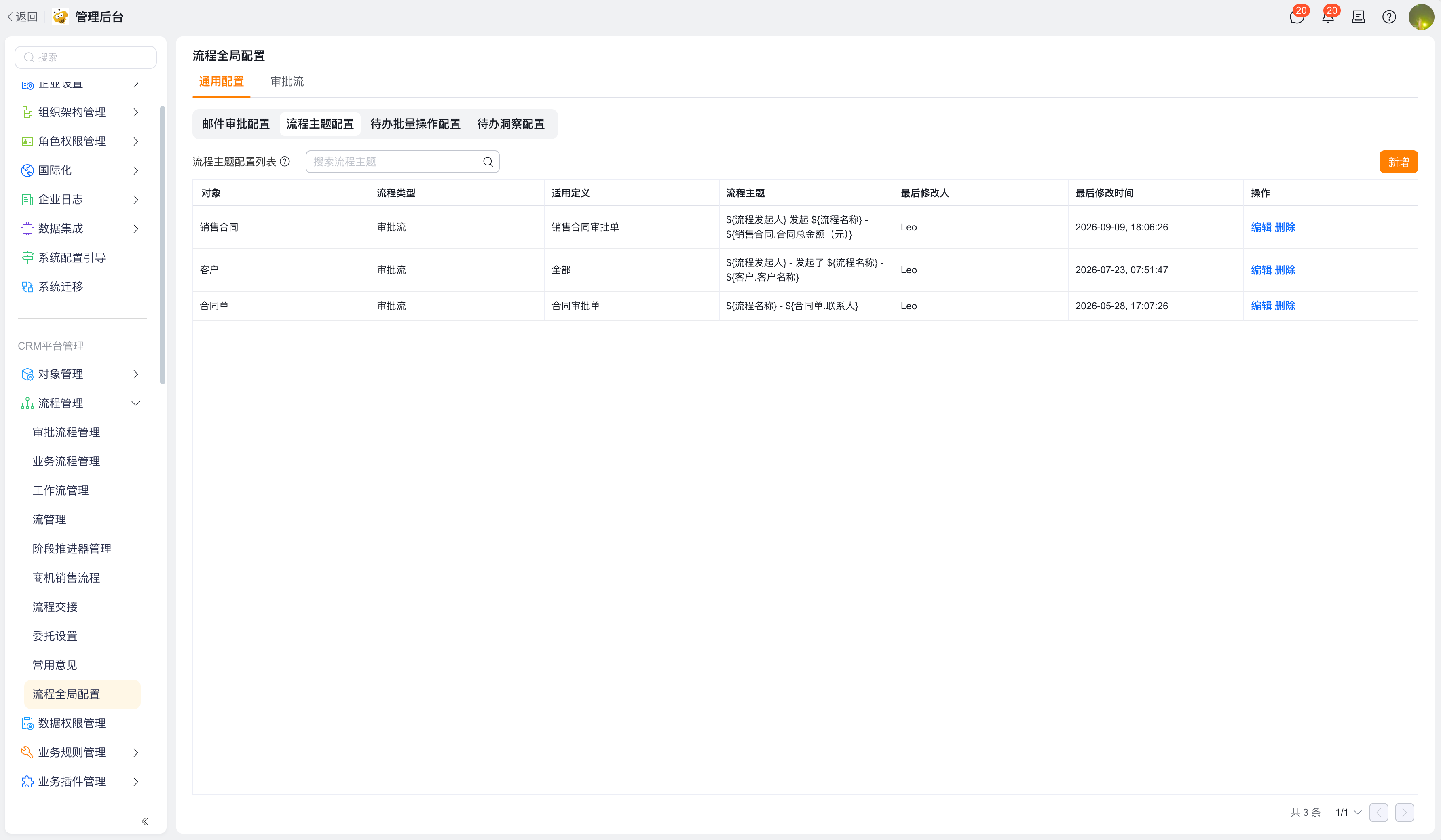1441x840 pixels.
Task: Collapse the sidebar with double-chevron icon
Action: (145, 821)
